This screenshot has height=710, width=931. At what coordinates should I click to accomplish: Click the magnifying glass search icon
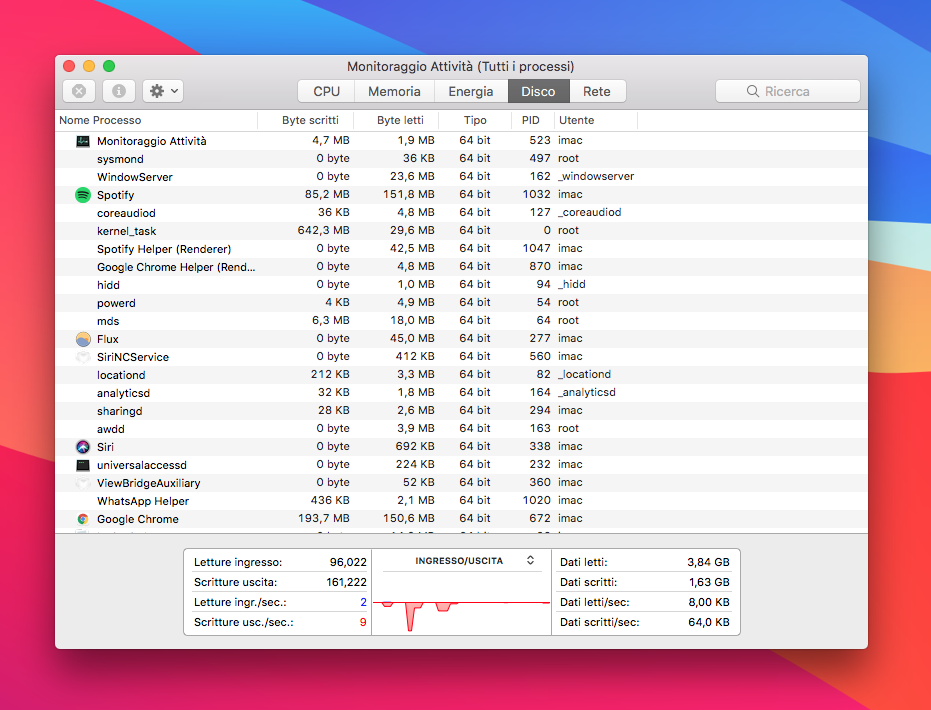click(x=752, y=91)
